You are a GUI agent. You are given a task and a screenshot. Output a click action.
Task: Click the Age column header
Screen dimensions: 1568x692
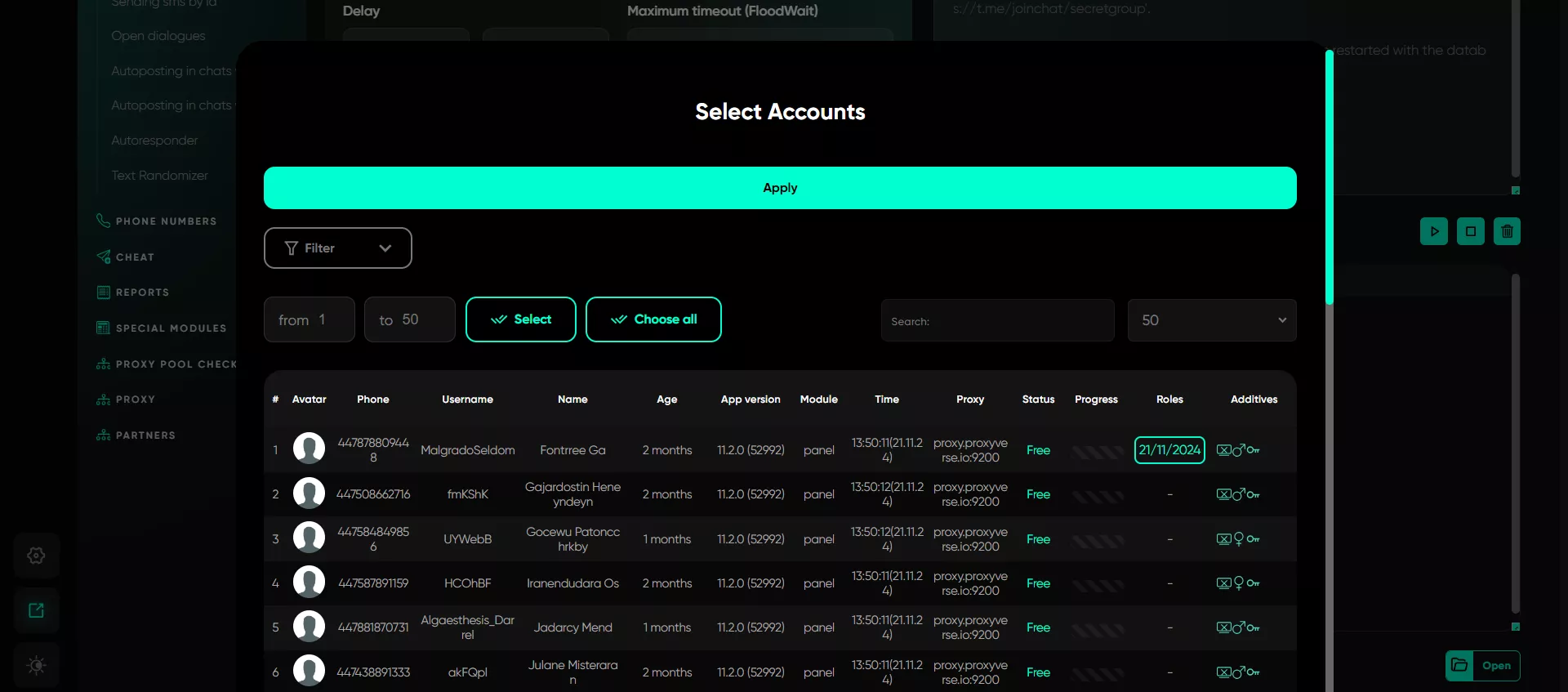[x=666, y=400]
